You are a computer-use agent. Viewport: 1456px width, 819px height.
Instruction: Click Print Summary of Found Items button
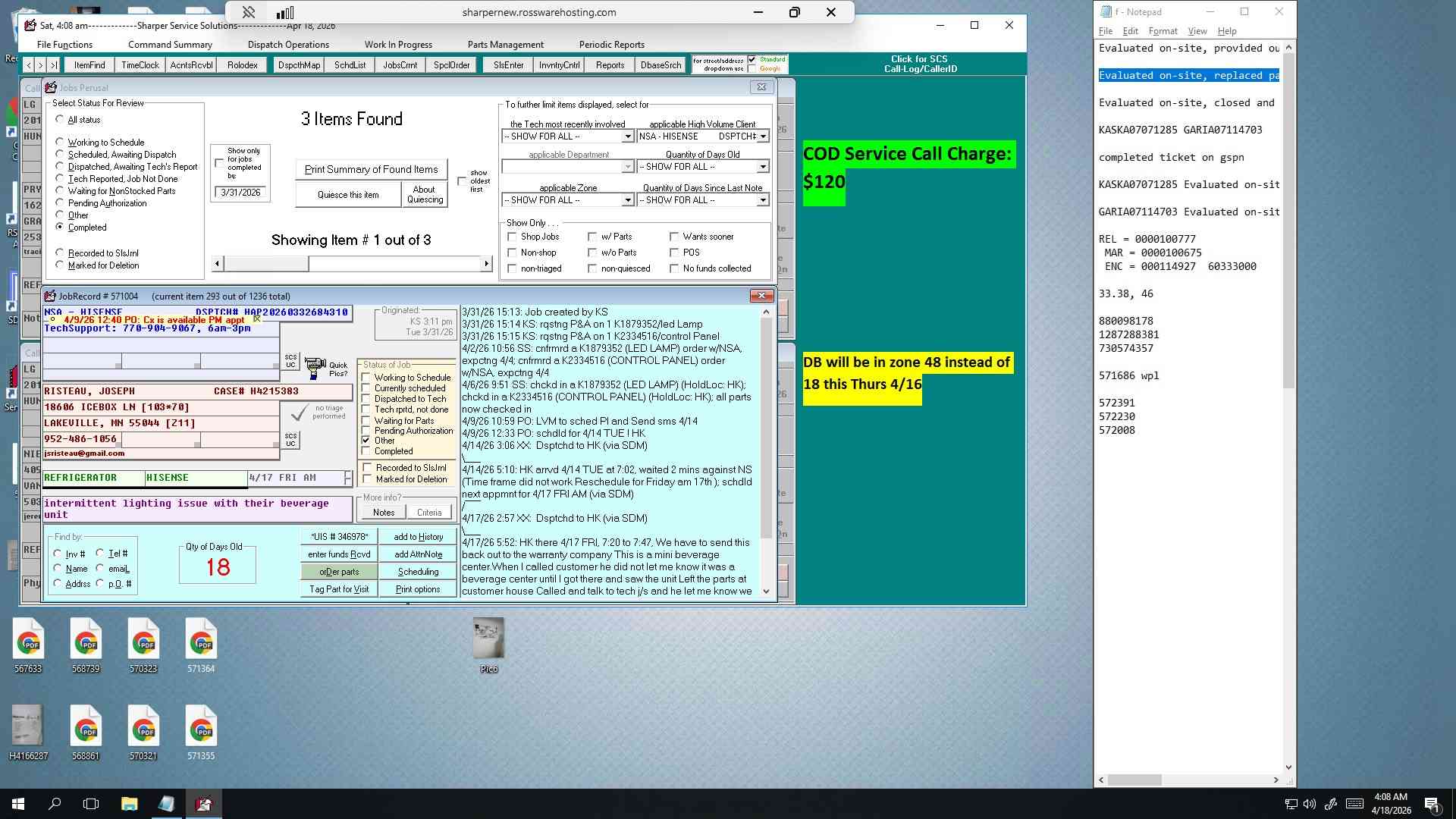371,170
